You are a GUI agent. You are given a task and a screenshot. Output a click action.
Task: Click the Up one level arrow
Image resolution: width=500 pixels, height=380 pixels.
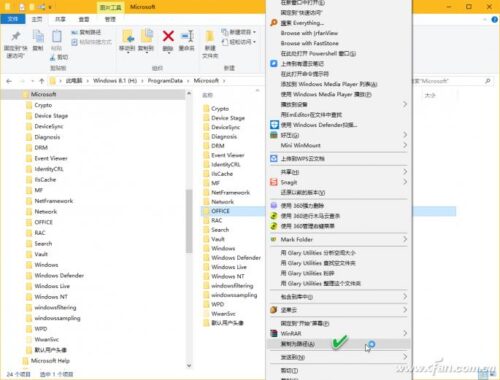click(x=42, y=81)
